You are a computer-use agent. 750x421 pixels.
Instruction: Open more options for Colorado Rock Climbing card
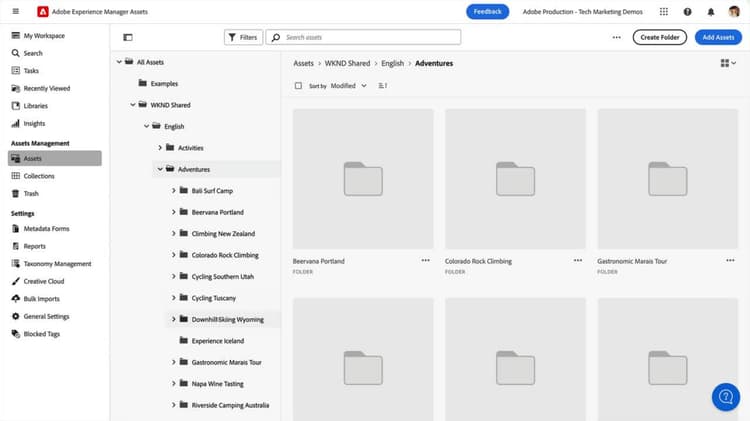tap(578, 260)
